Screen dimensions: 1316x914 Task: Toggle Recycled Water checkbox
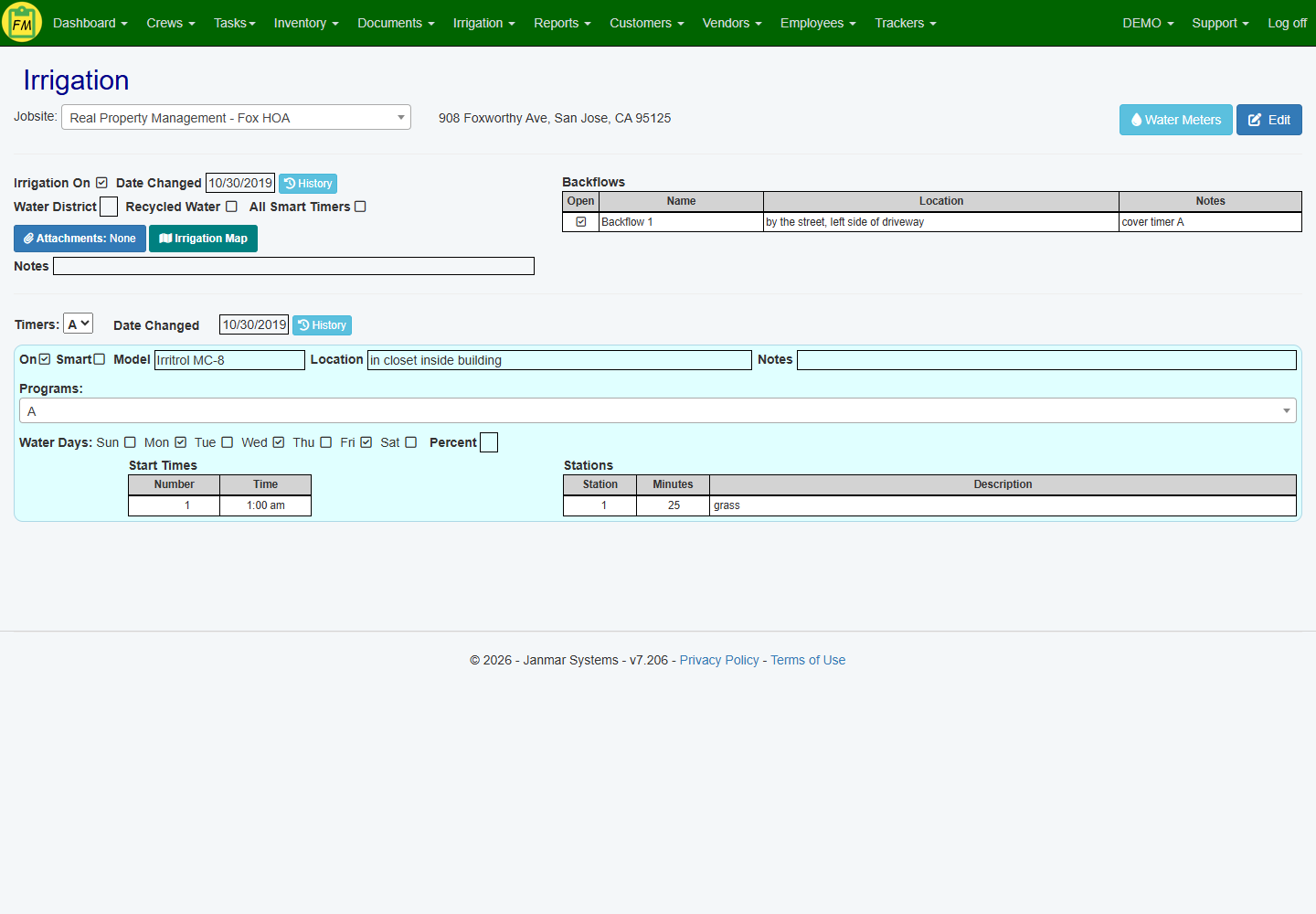(x=231, y=207)
